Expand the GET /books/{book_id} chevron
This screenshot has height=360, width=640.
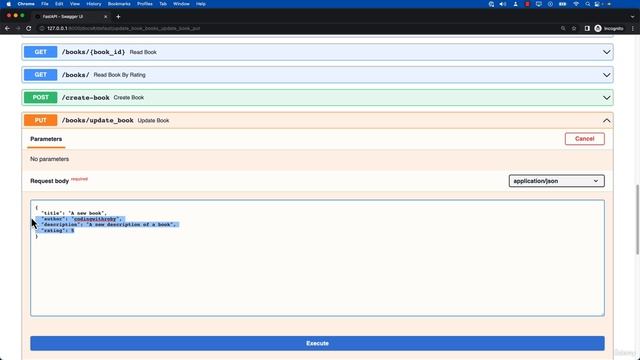pos(607,52)
